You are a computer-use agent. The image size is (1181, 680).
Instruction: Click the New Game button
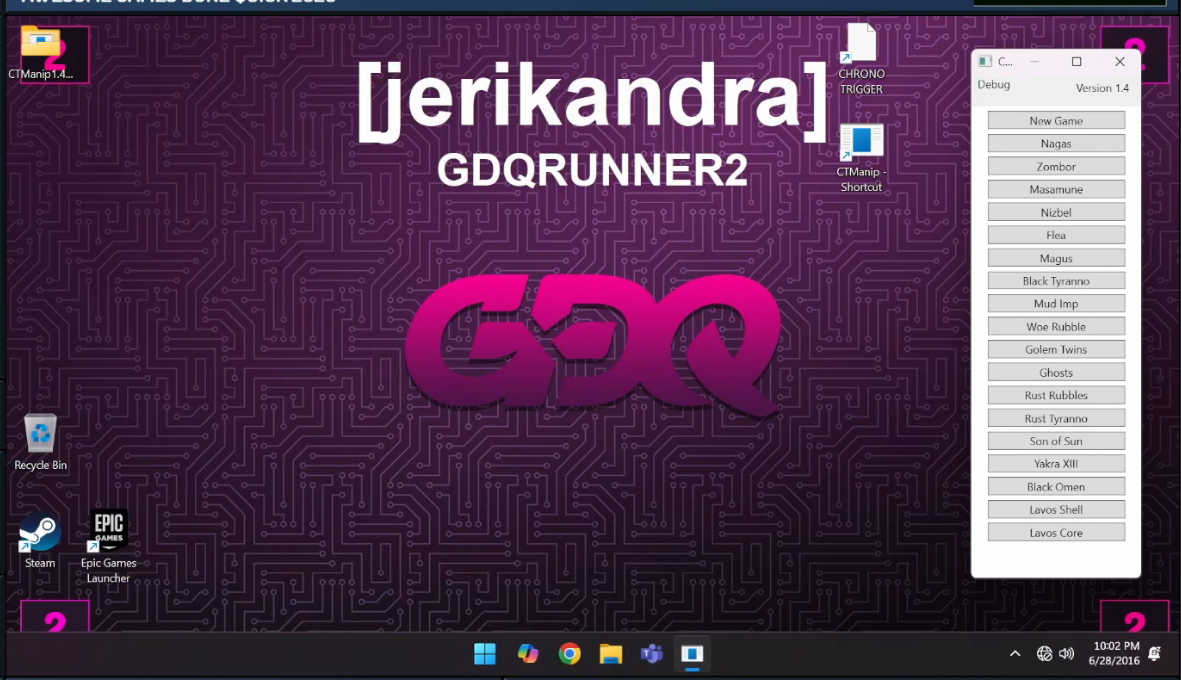coord(1056,120)
